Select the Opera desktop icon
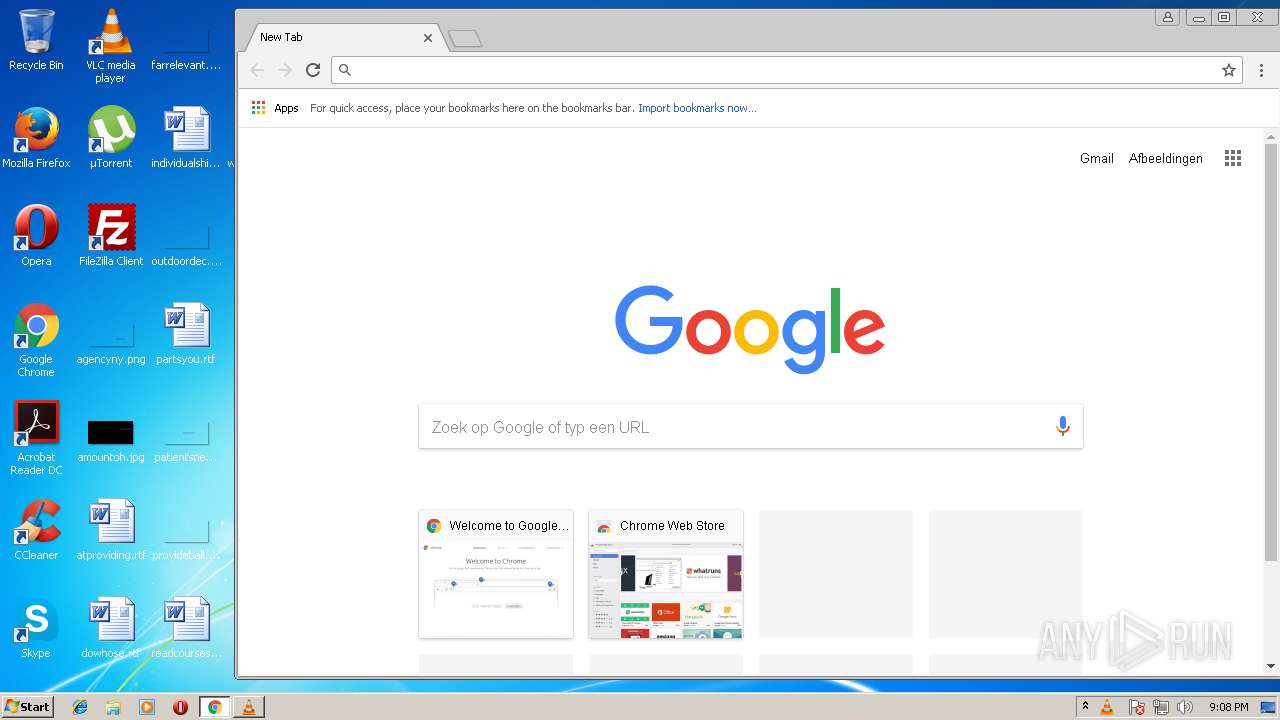 point(36,236)
